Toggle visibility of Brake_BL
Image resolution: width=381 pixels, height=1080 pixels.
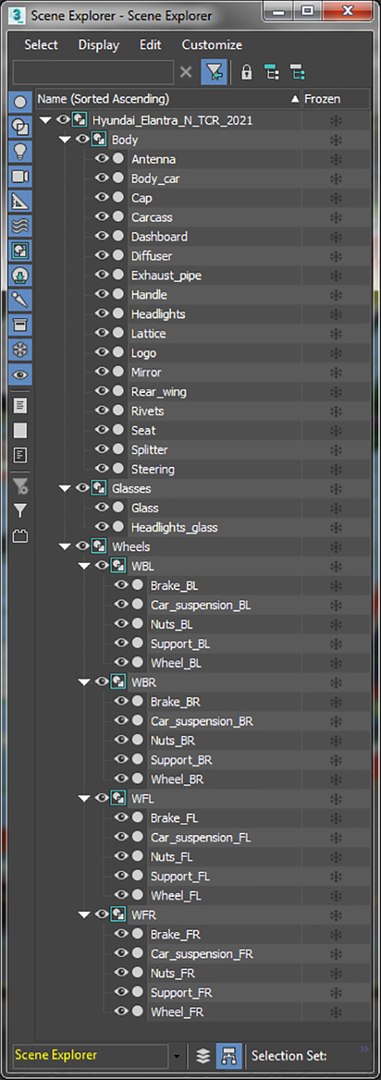121,585
